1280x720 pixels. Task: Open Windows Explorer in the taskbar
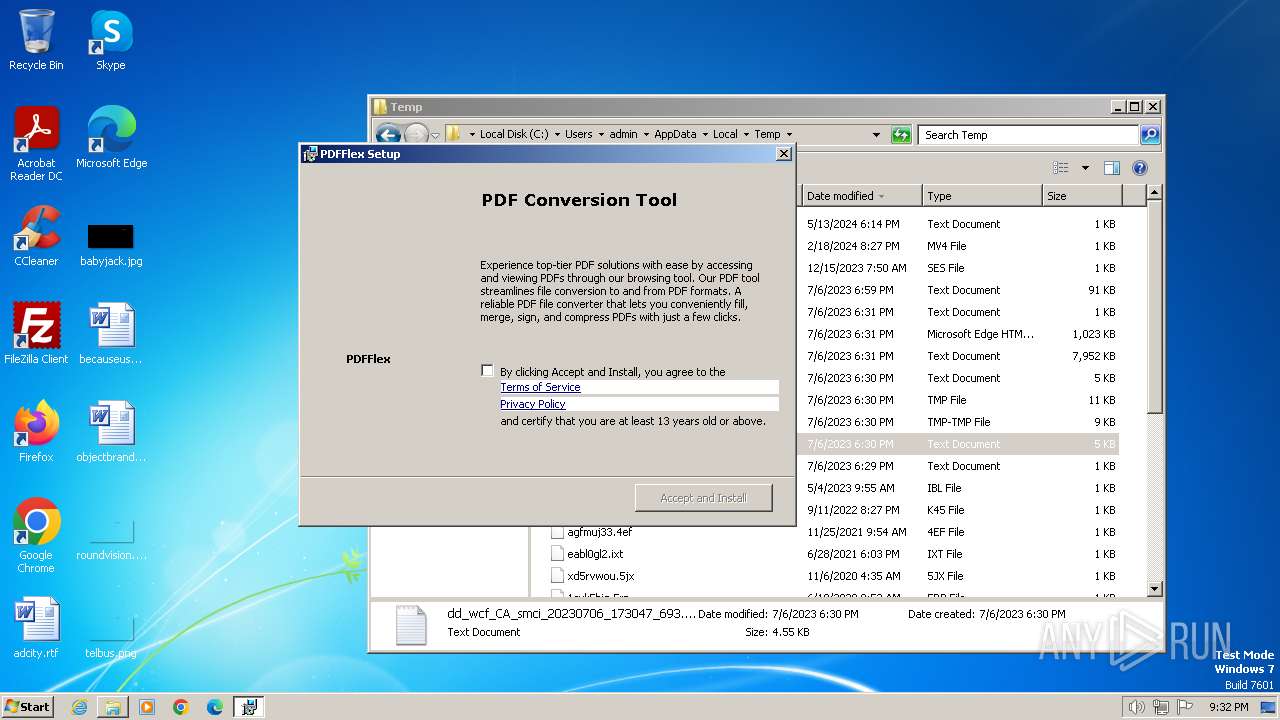113,707
